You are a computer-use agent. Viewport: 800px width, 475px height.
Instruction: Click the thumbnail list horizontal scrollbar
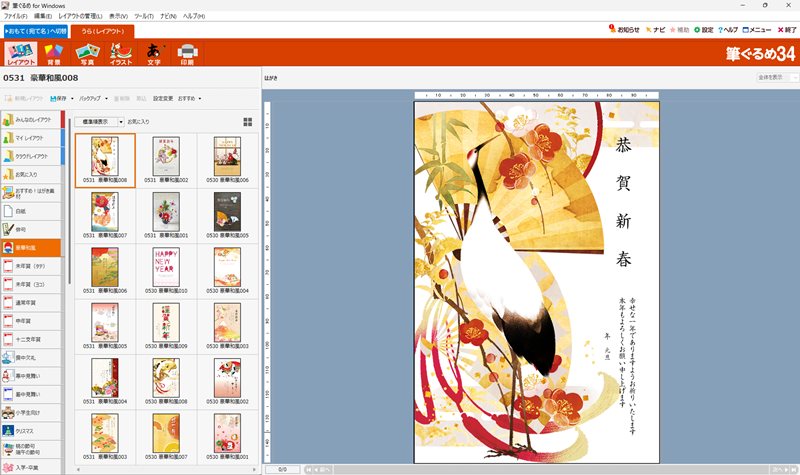166,469
